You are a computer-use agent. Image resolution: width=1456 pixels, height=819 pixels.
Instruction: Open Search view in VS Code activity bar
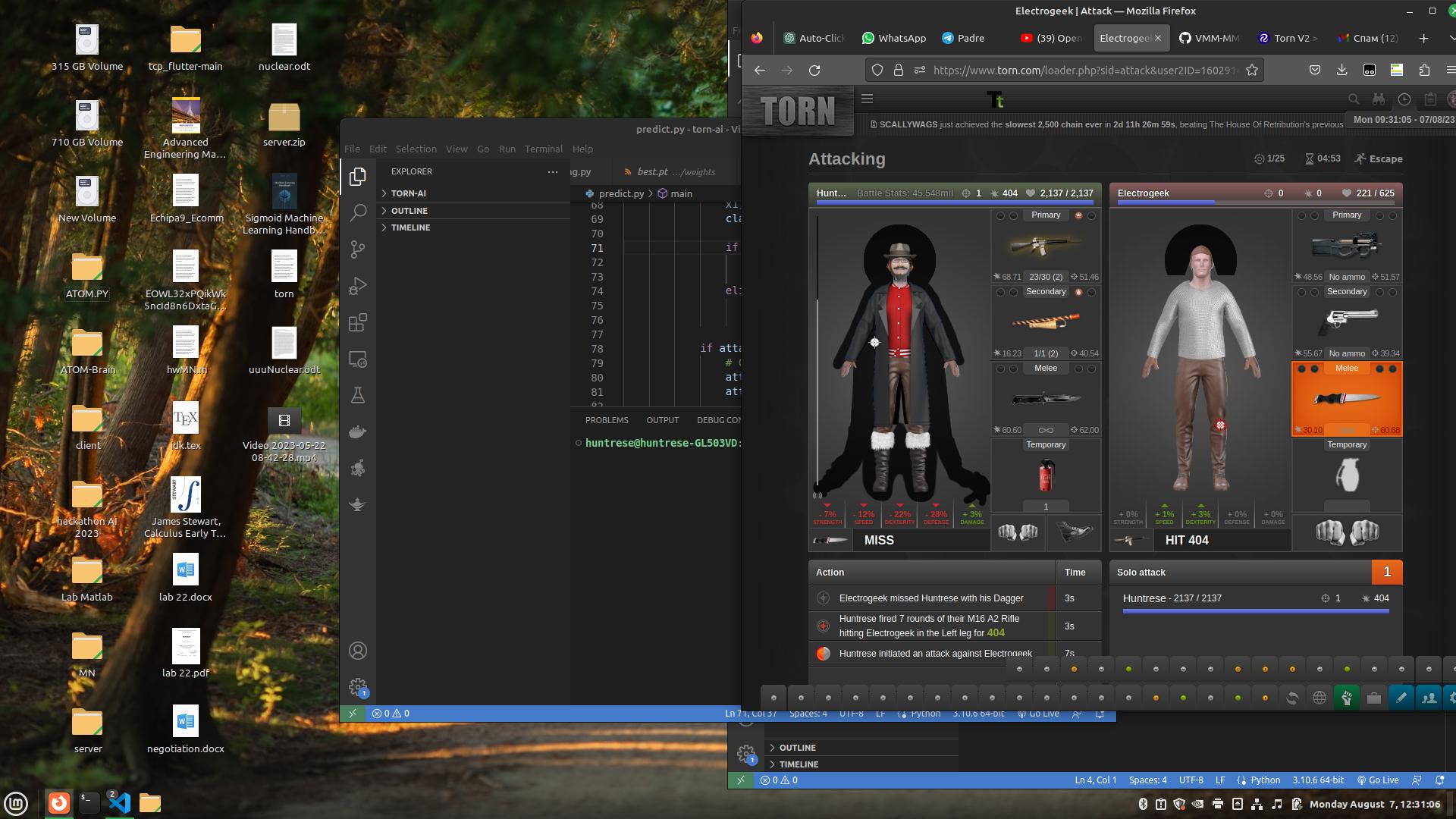(358, 213)
